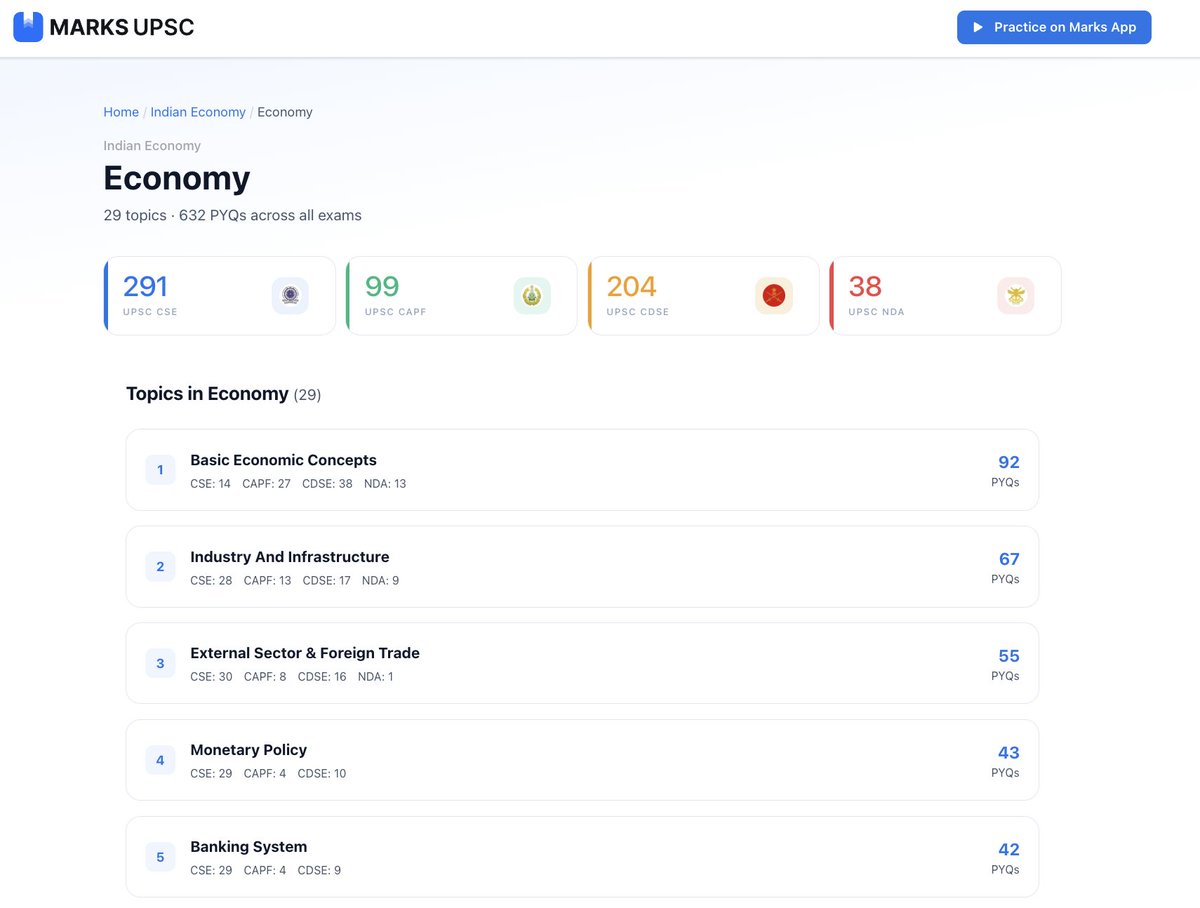The image size is (1200, 908).
Task: Open Basic Economic Concepts topic
Action: pyautogui.click(x=582, y=470)
